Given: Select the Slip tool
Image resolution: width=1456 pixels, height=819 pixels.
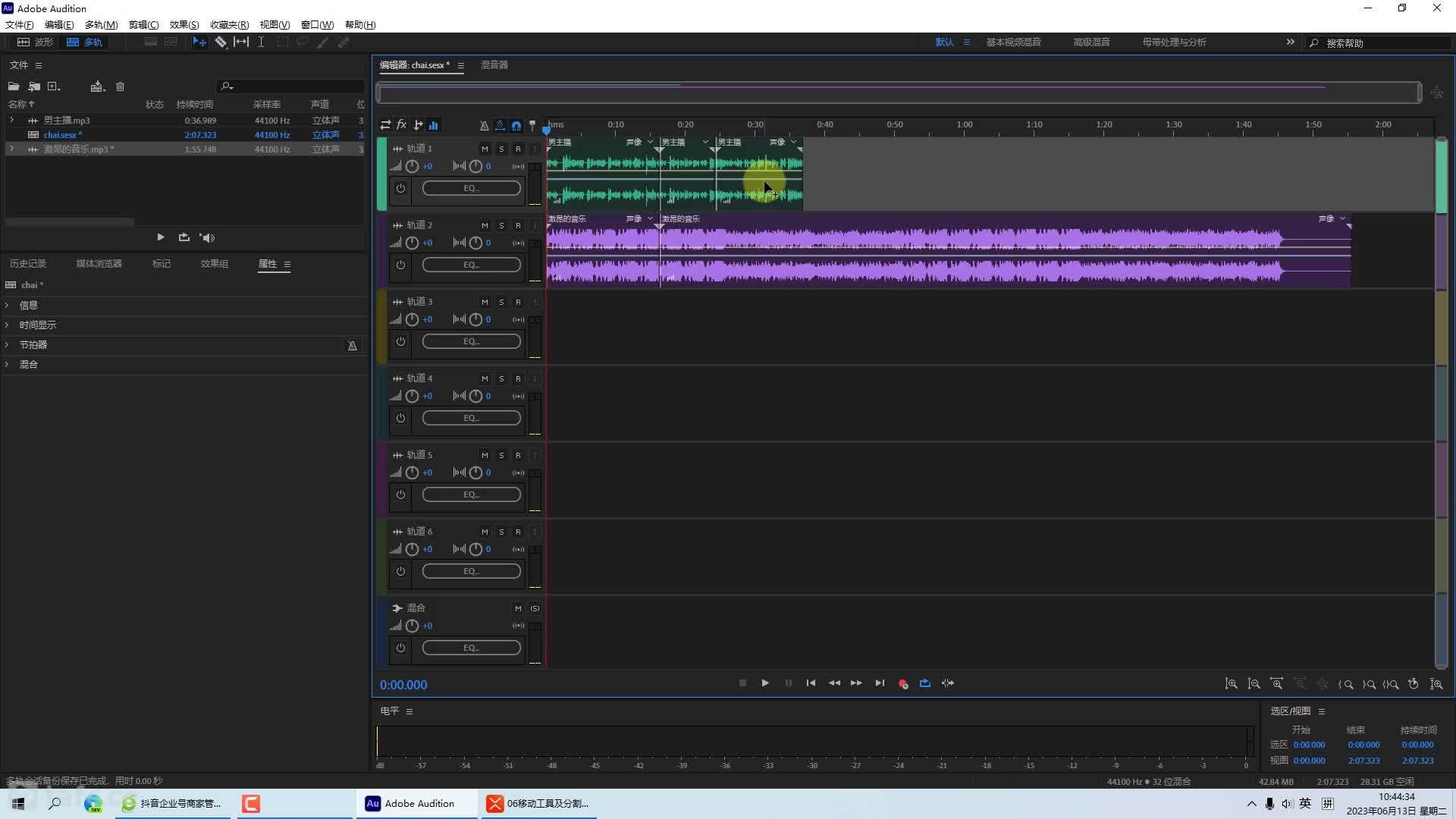Looking at the screenshot, I should [x=241, y=42].
